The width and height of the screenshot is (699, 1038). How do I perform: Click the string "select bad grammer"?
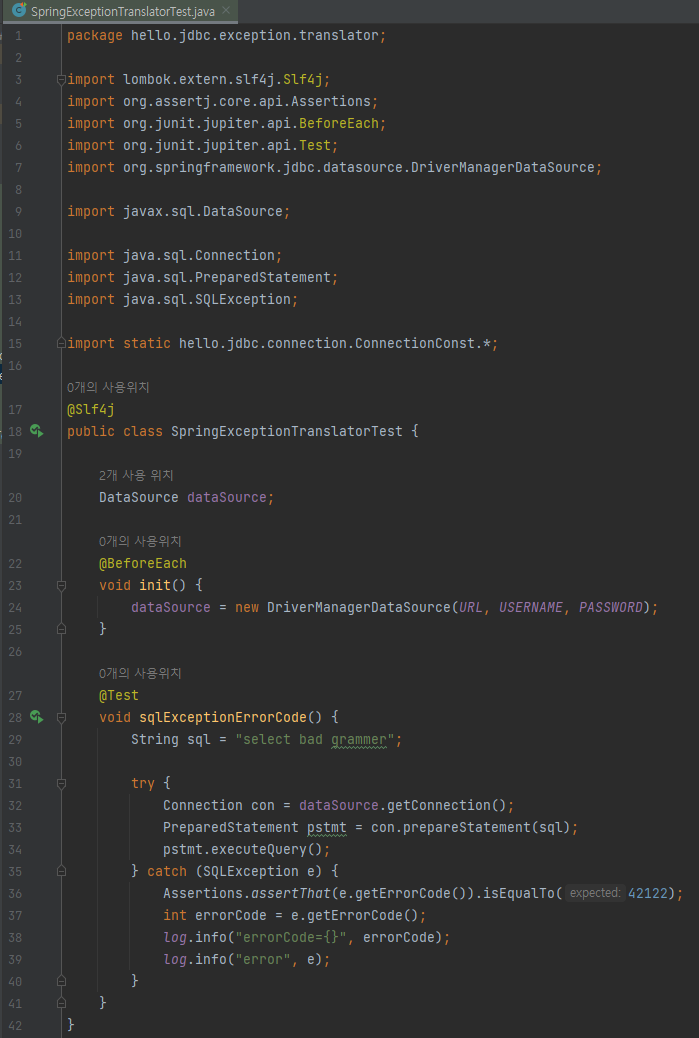click(315, 739)
